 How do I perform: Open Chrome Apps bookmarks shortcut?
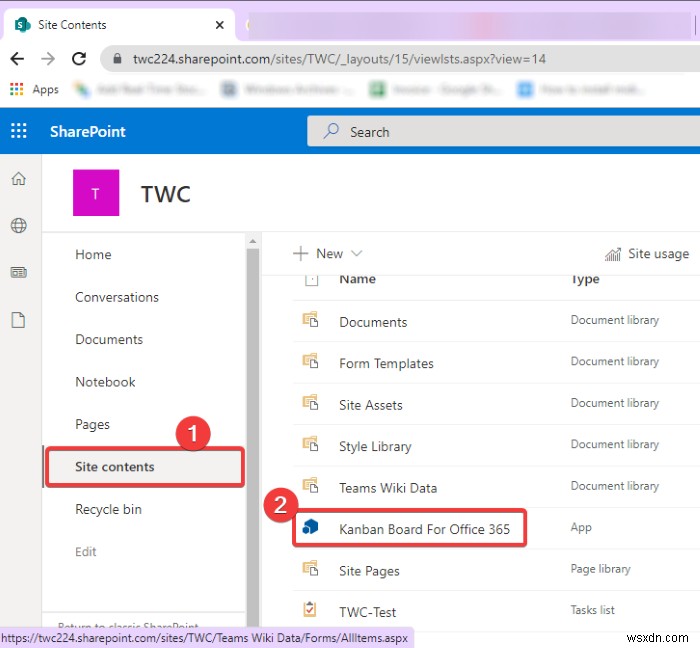tap(34, 89)
